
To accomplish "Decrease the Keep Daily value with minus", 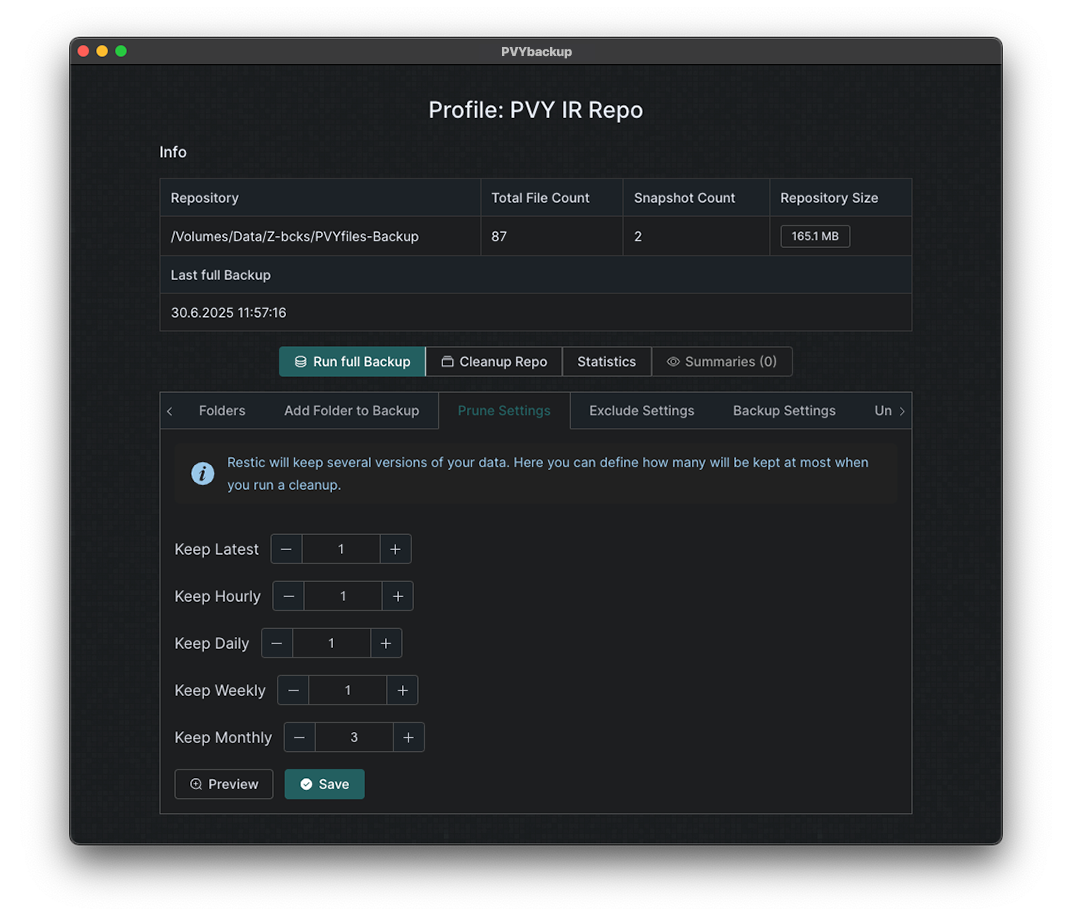I will (277, 643).
